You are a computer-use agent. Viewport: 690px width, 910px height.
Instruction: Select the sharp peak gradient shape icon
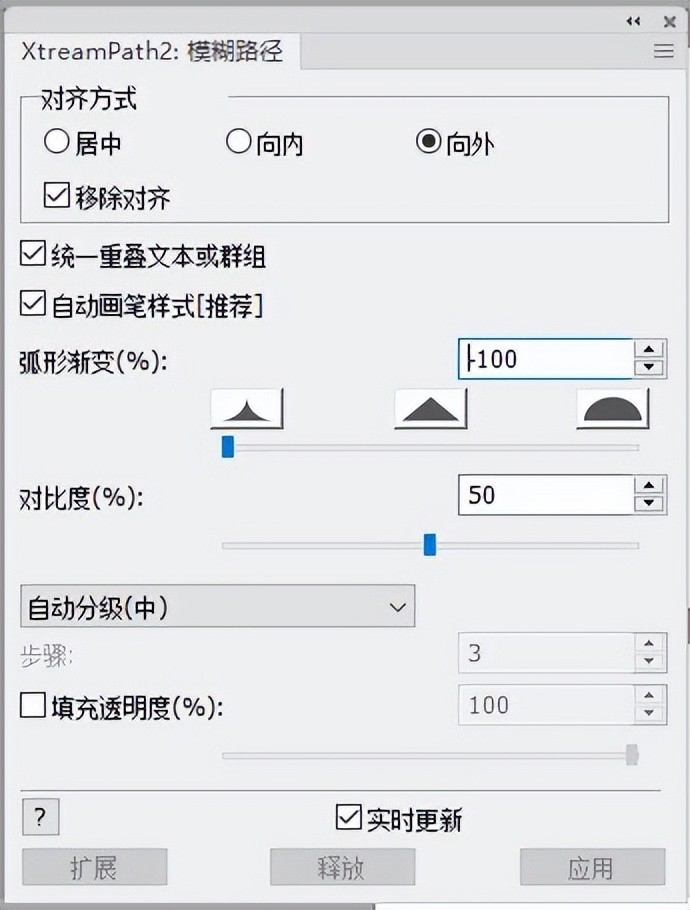(x=247, y=409)
